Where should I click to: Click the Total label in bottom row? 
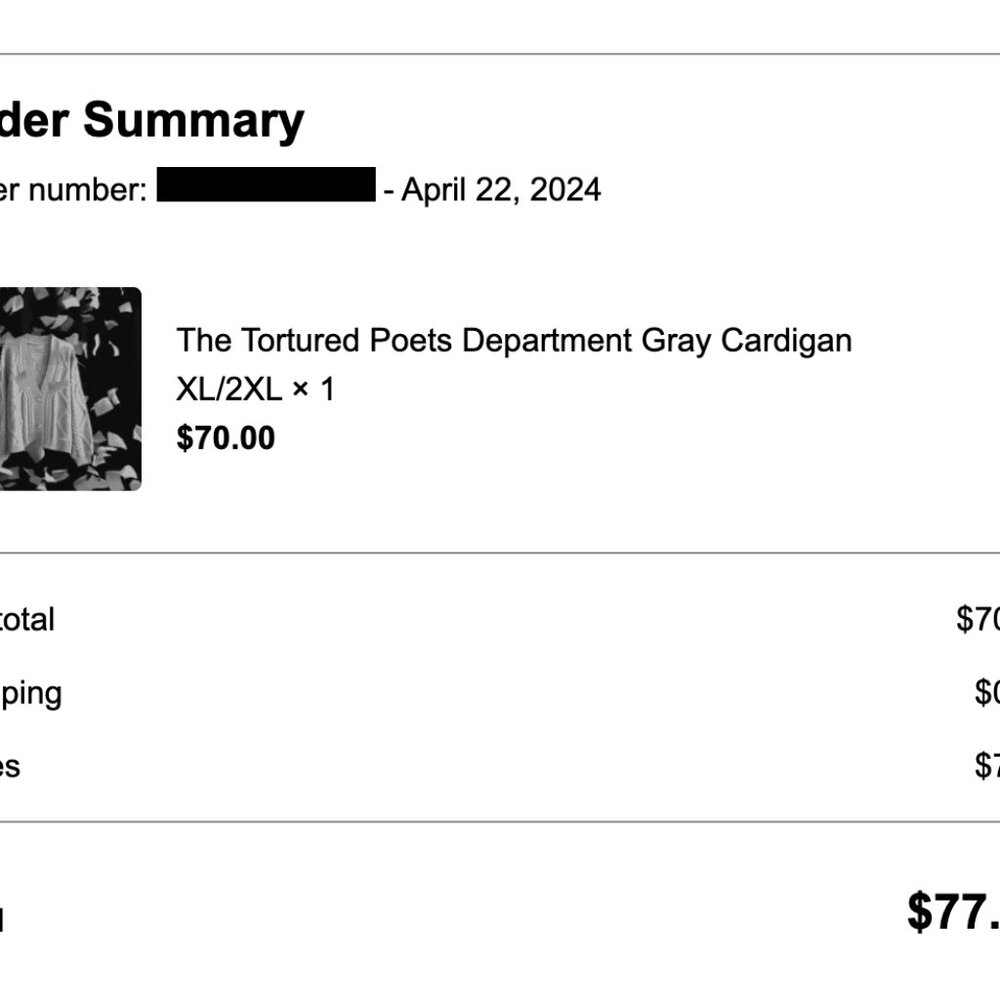(x=3, y=918)
